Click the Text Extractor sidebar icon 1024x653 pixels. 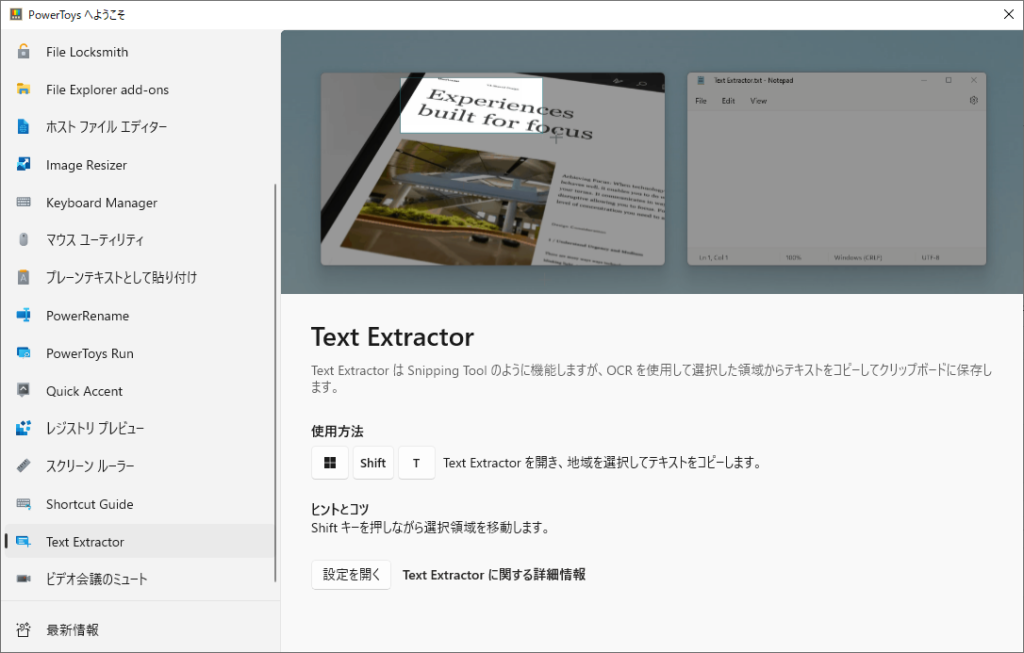[24, 541]
